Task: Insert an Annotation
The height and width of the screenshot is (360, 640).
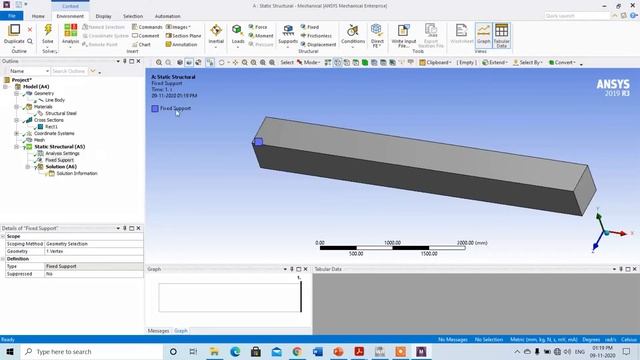Action: (181, 44)
